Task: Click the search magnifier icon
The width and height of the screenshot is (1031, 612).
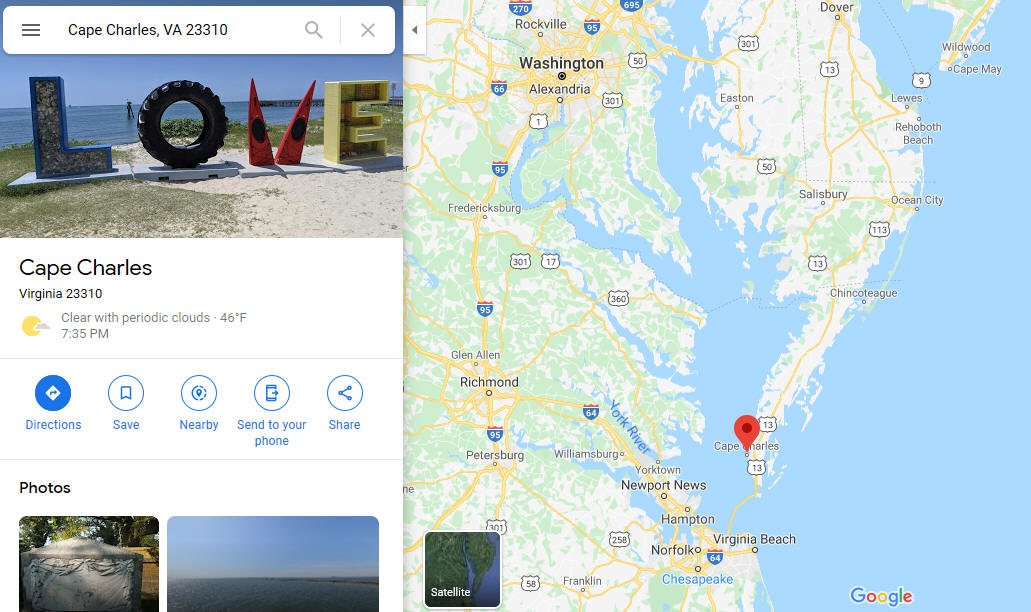Action: 314,30
